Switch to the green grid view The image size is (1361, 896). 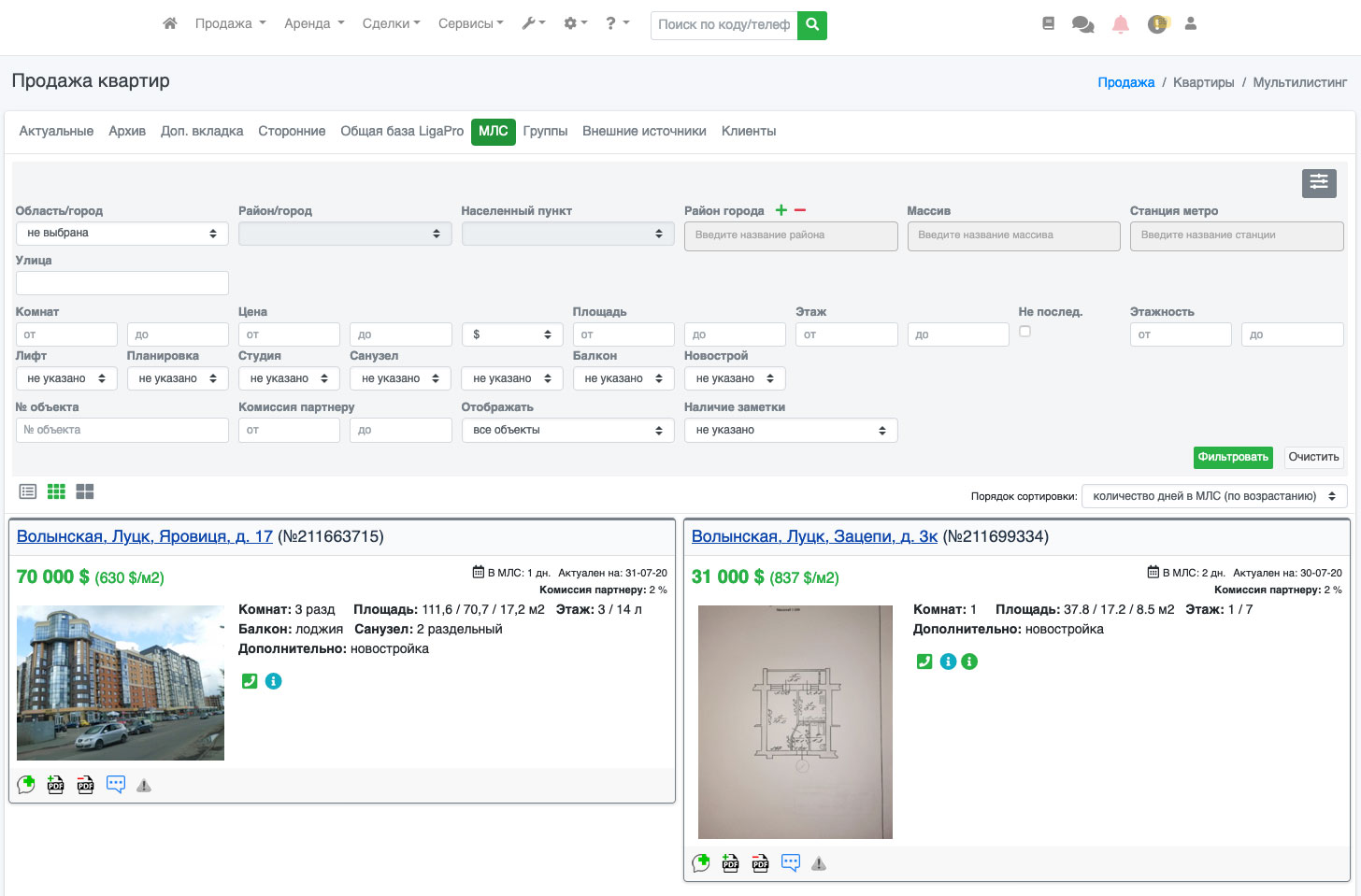coord(56,491)
